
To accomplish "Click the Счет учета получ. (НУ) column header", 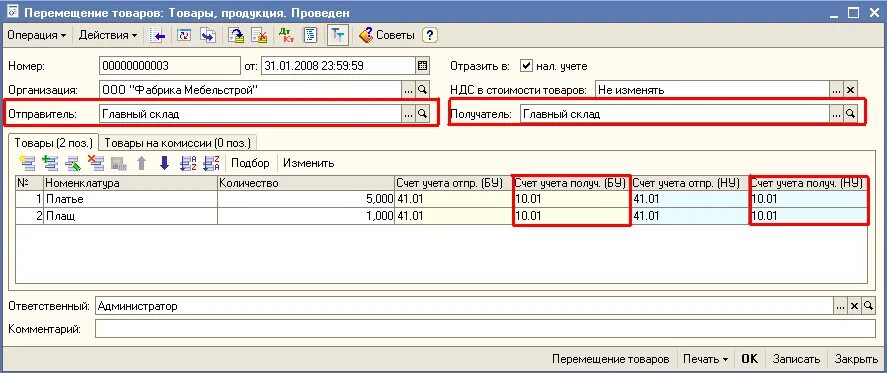I will [x=809, y=183].
